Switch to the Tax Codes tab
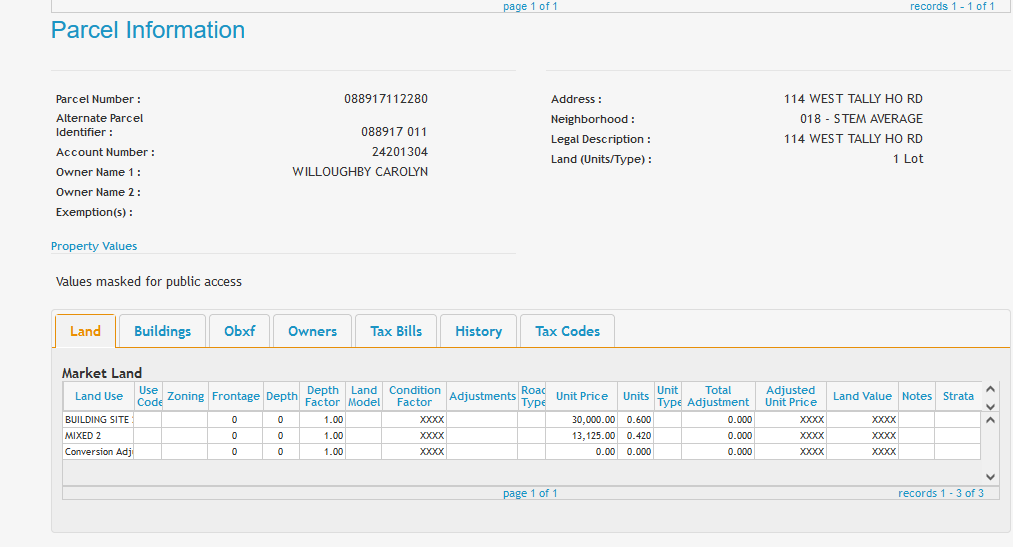This screenshot has height=547, width=1013. 567,331
